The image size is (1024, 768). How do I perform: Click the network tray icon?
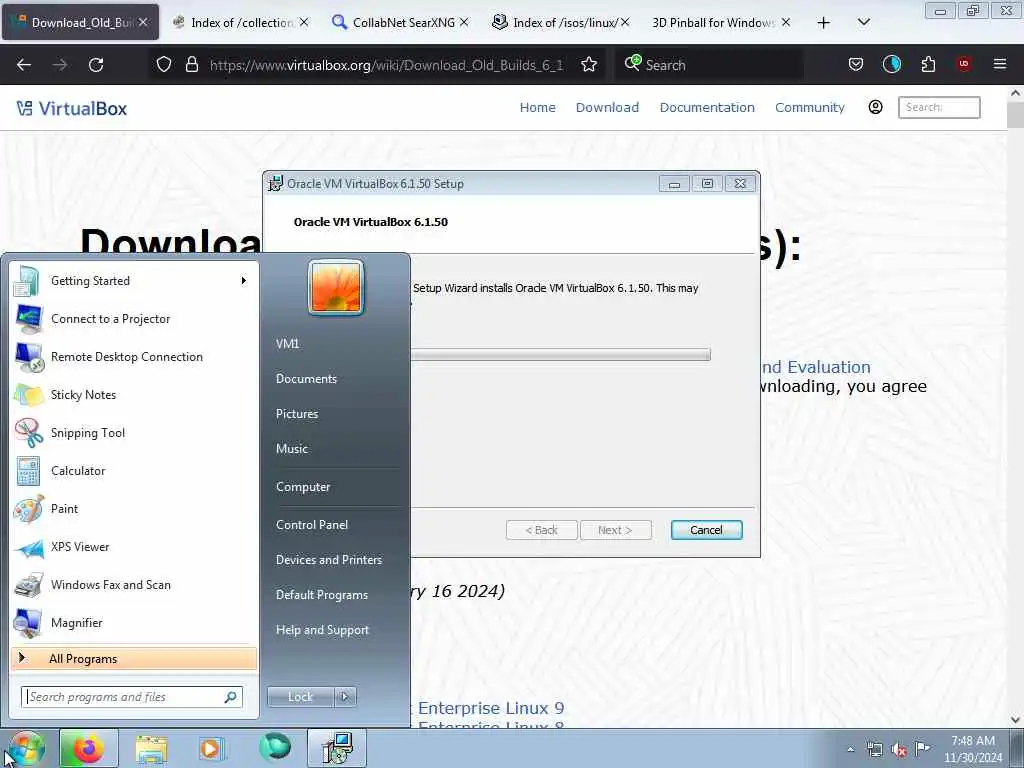coord(874,750)
